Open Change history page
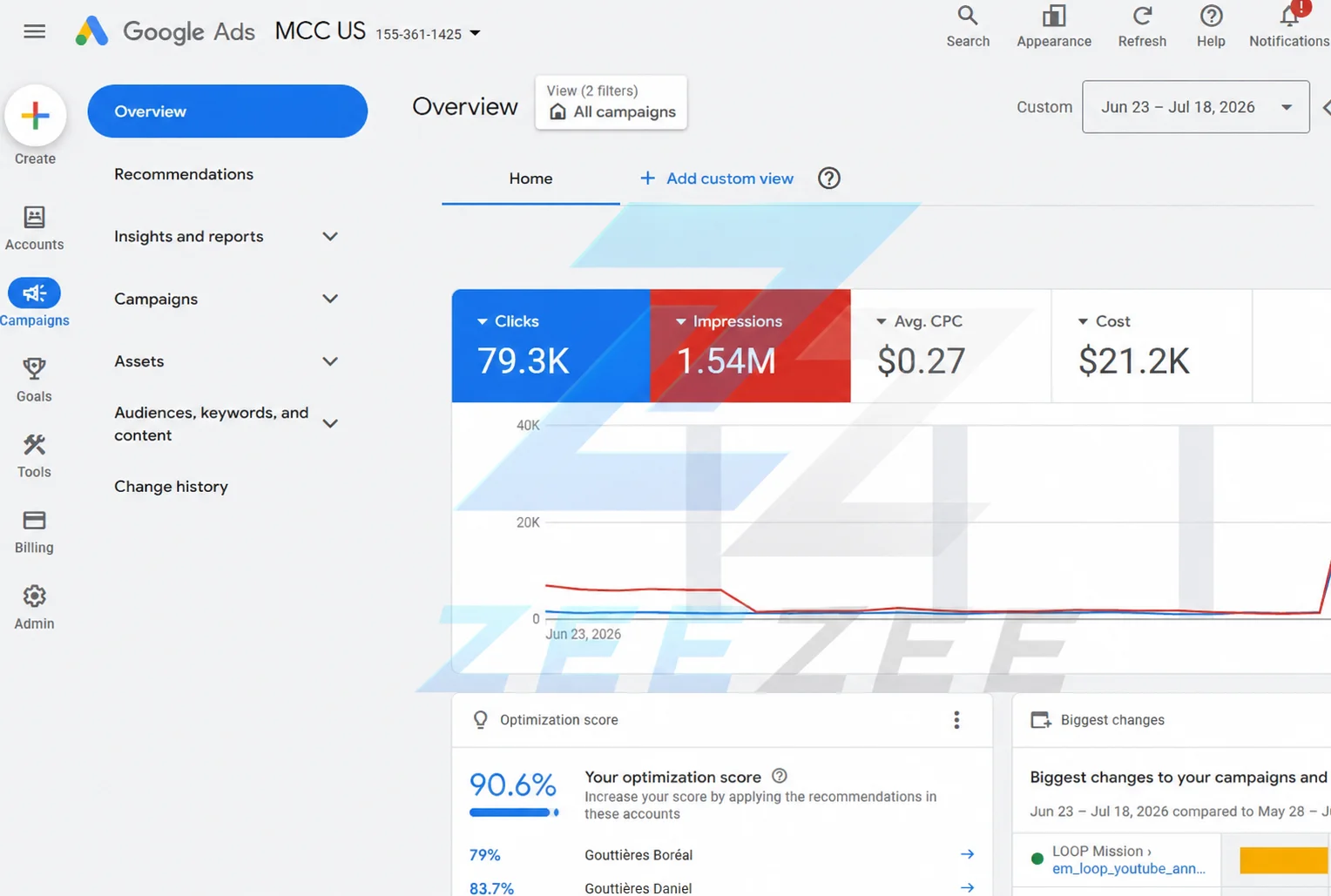Screen dimensions: 1331x896 point(171,487)
